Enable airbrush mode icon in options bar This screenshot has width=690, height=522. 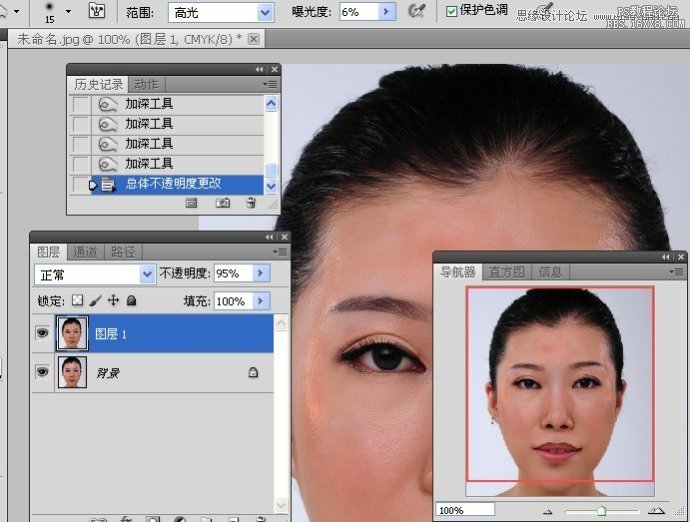coord(417,12)
